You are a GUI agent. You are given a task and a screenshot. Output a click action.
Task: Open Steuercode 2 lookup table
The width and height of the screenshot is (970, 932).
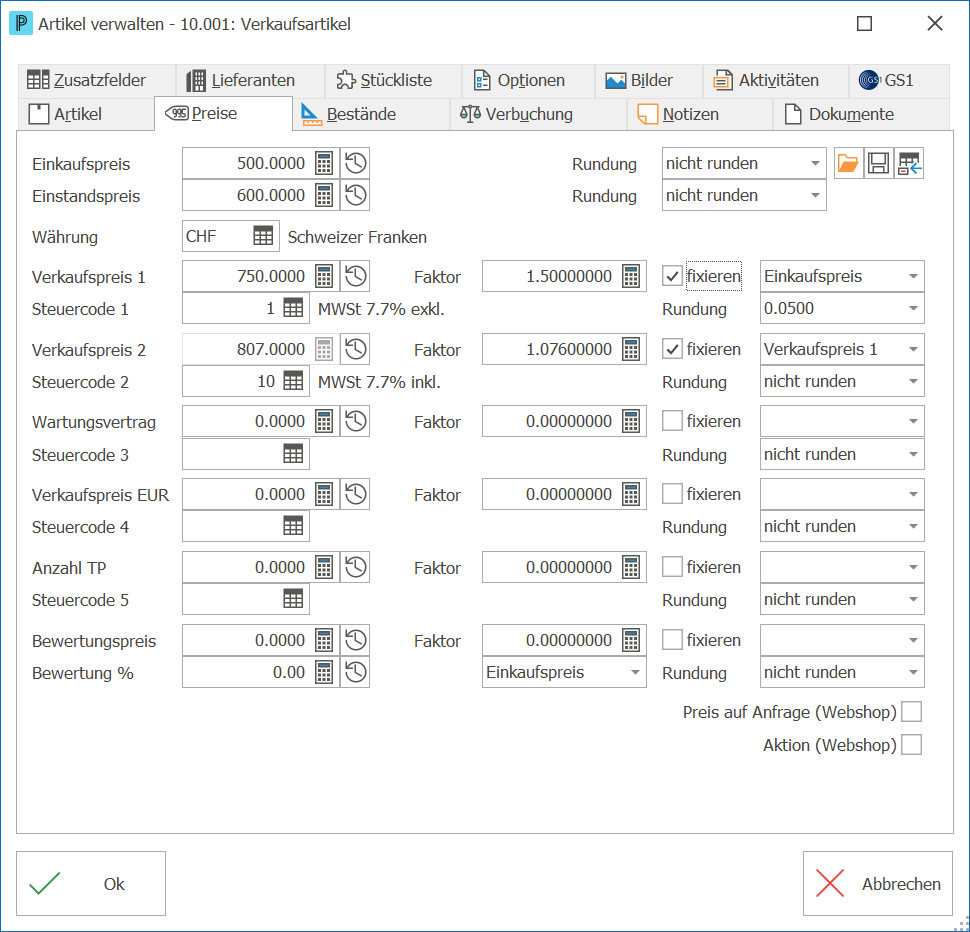click(x=293, y=381)
